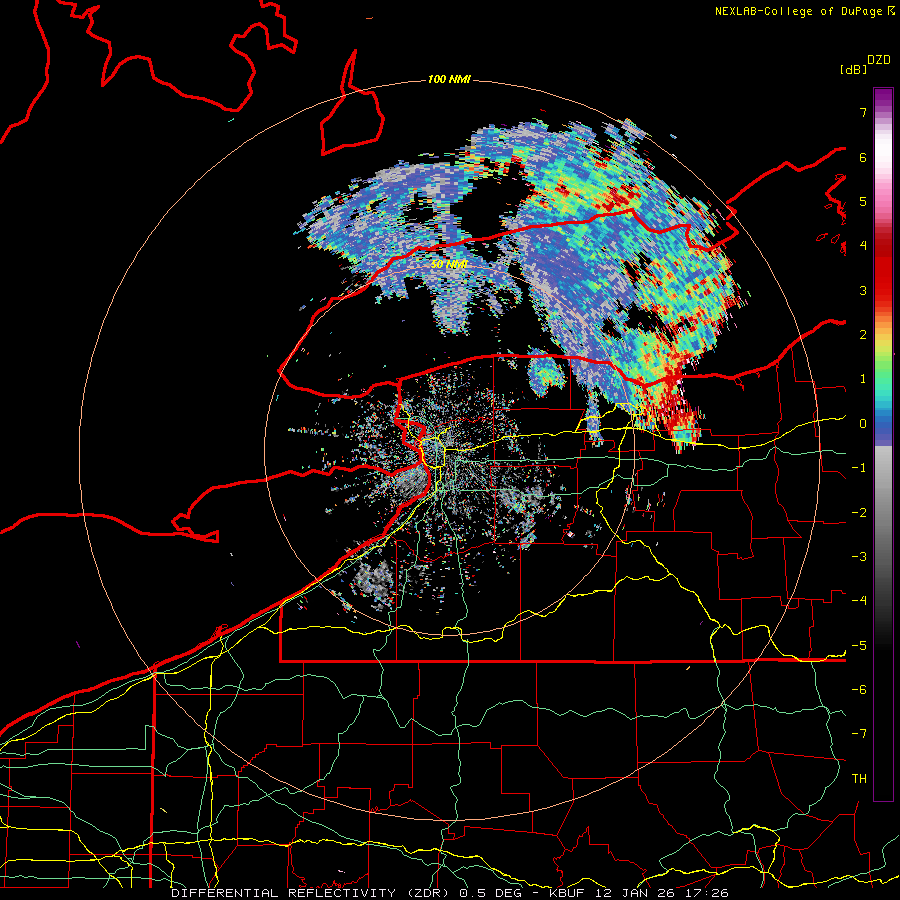Click the -4 dB value on color scale
This screenshot has width=900, height=900.
[x=859, y=601]
